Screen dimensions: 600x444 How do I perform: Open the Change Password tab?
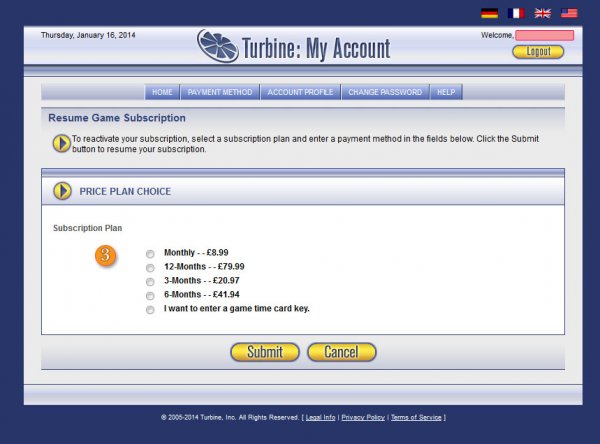(x=385, y=92)
